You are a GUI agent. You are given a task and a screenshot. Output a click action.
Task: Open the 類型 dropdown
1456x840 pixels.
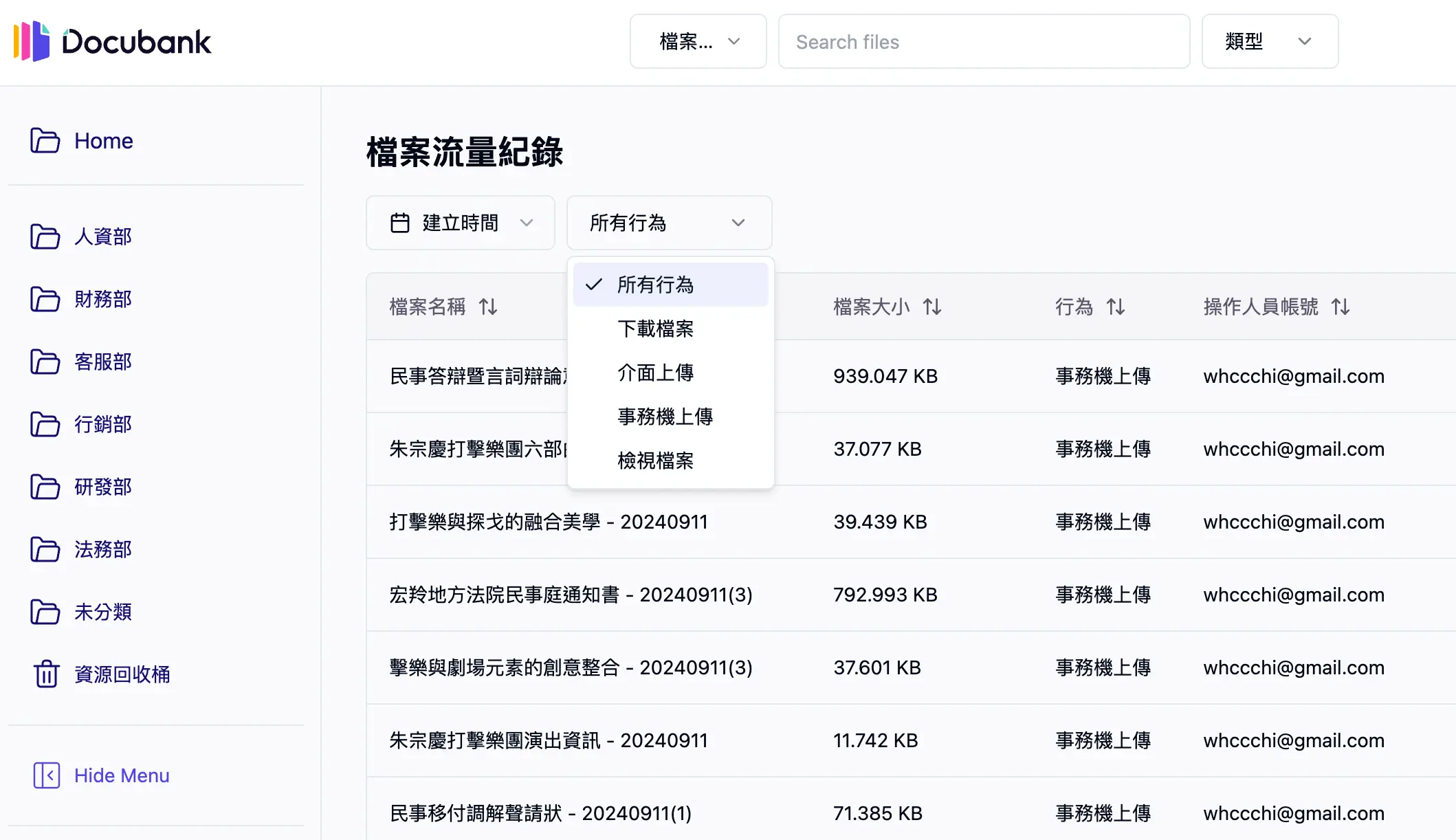tap(1269, 41)
